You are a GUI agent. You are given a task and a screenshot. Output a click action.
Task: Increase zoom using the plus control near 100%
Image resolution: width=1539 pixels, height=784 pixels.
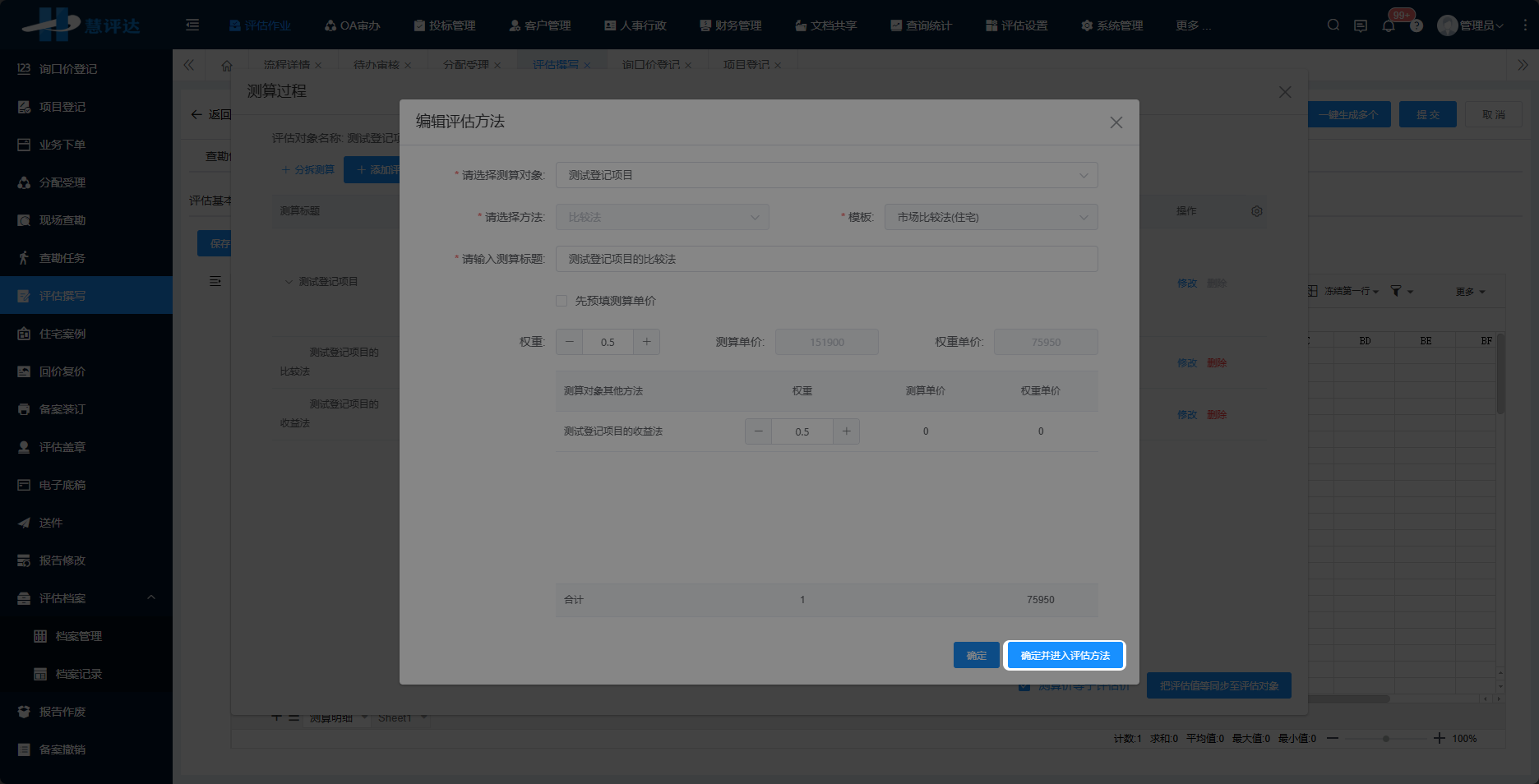click(x=1440, y=738)
